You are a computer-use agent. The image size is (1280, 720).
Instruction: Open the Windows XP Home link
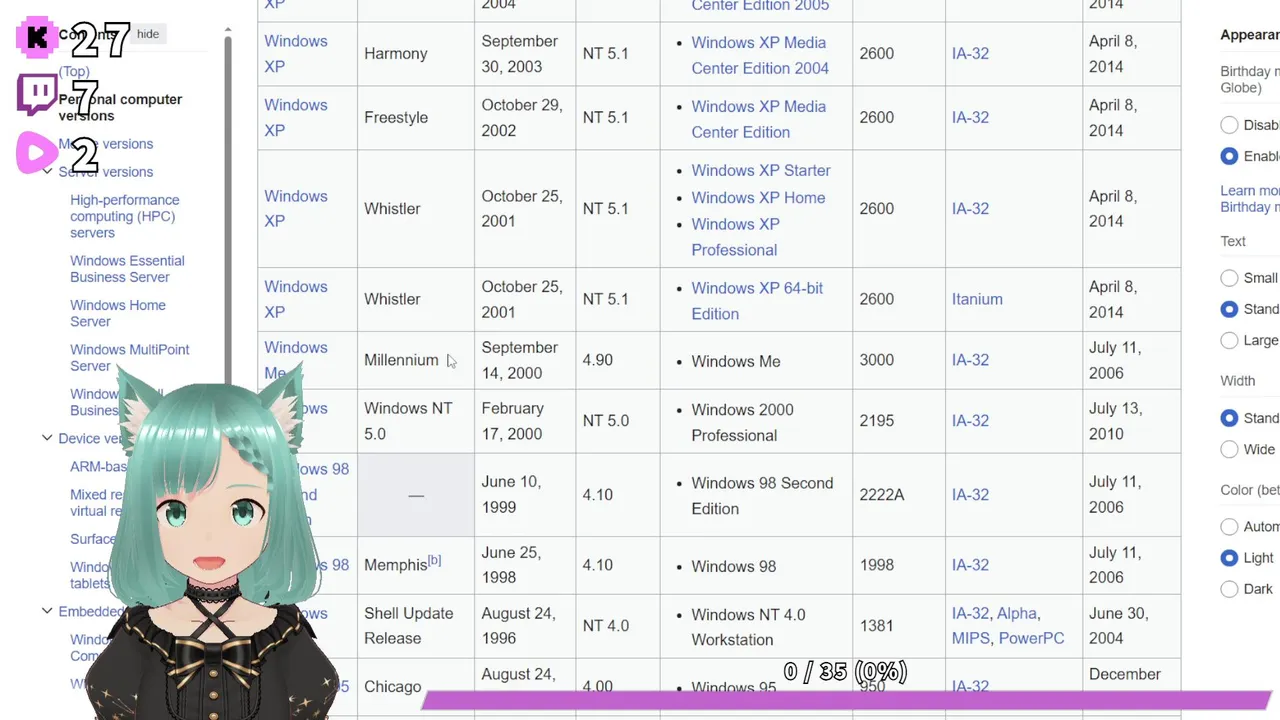(758, 197)
